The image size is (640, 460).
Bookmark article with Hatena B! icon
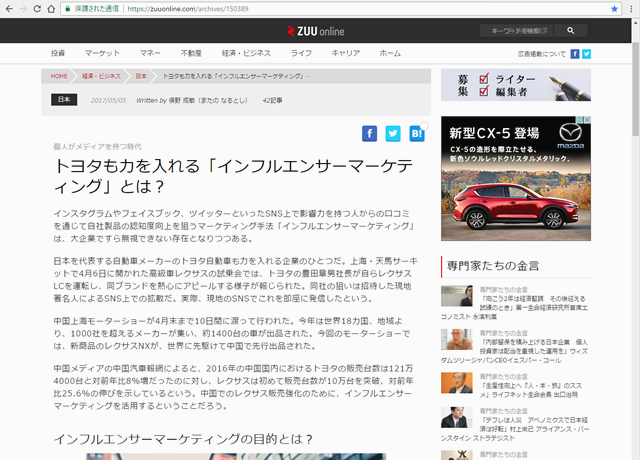tap(416, 133)
